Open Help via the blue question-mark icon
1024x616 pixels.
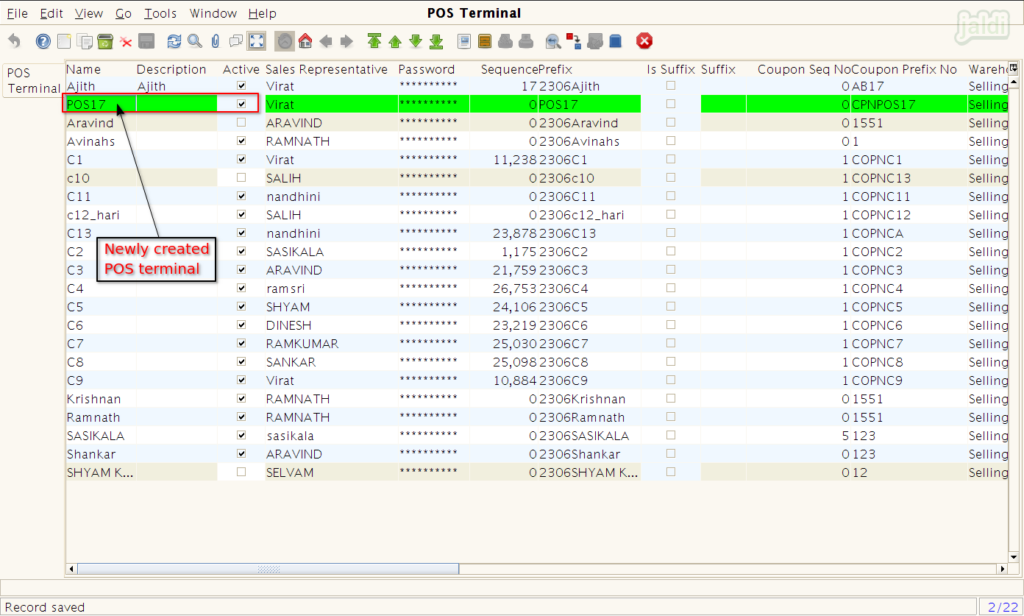click(43, 41)
